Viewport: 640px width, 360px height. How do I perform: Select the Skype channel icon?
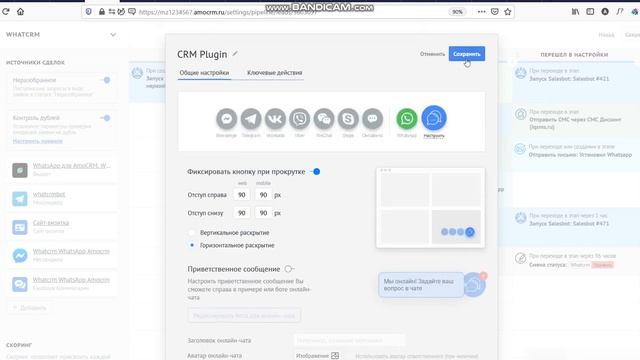tap(348, 119)
